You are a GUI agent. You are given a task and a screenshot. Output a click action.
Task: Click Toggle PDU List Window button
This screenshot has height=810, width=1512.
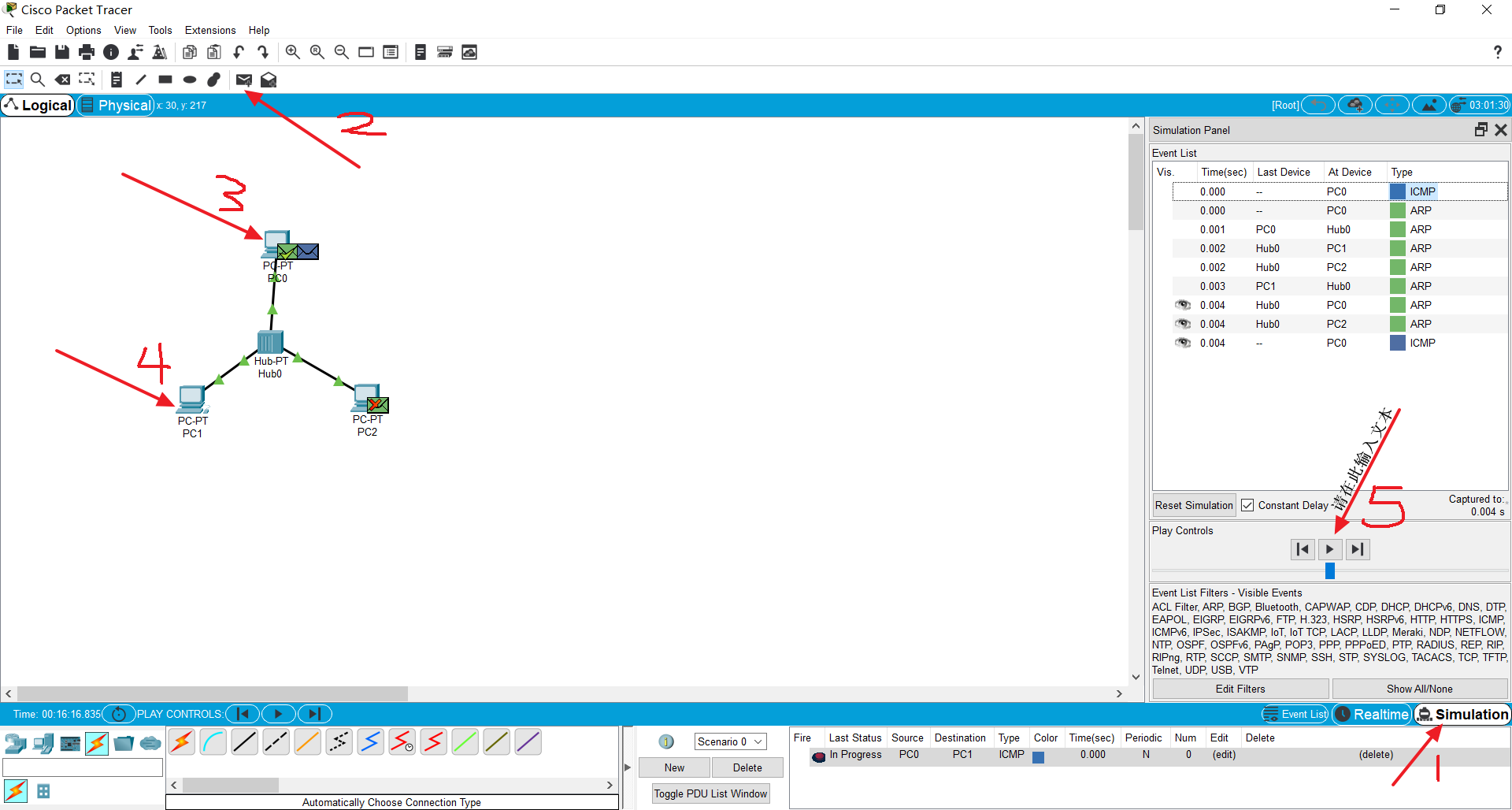(x=710, y=793)
